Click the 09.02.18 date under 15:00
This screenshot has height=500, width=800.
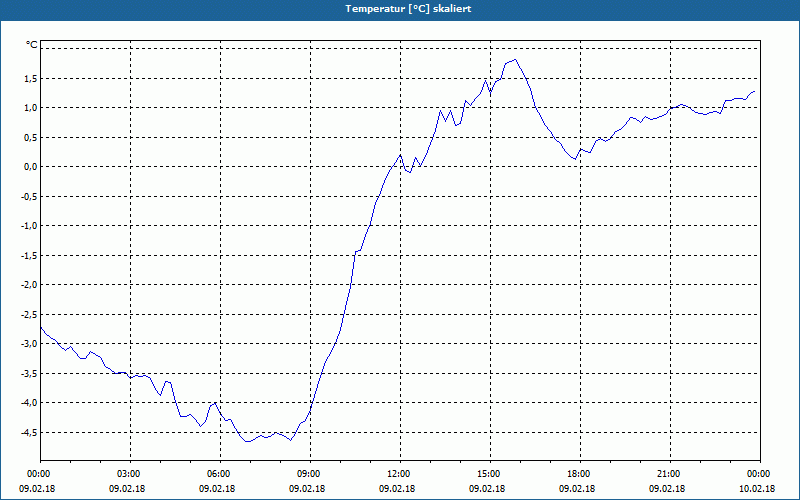tap(487, 489)
